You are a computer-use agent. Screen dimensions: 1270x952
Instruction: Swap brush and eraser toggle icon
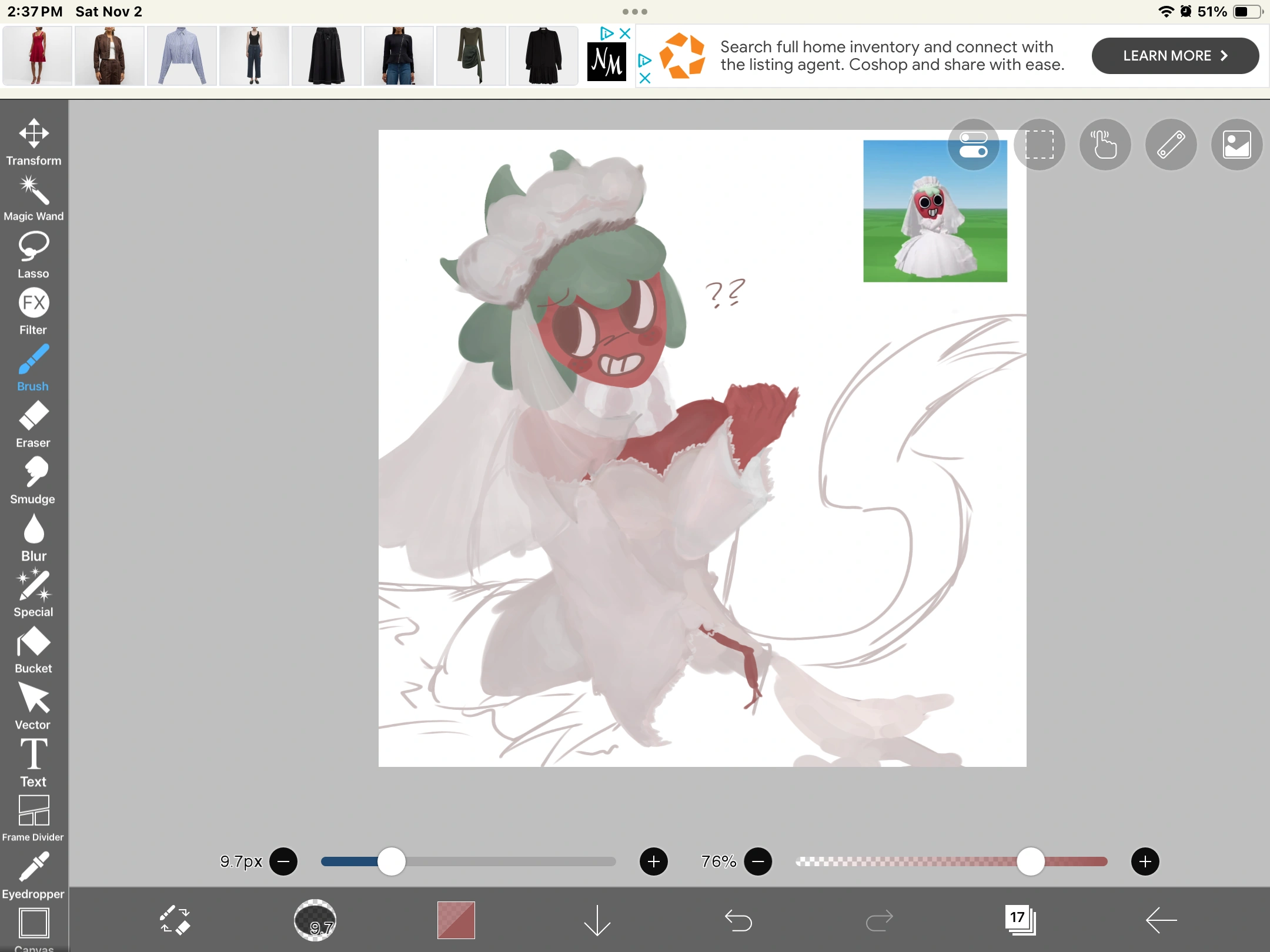[x=175, y=920]
